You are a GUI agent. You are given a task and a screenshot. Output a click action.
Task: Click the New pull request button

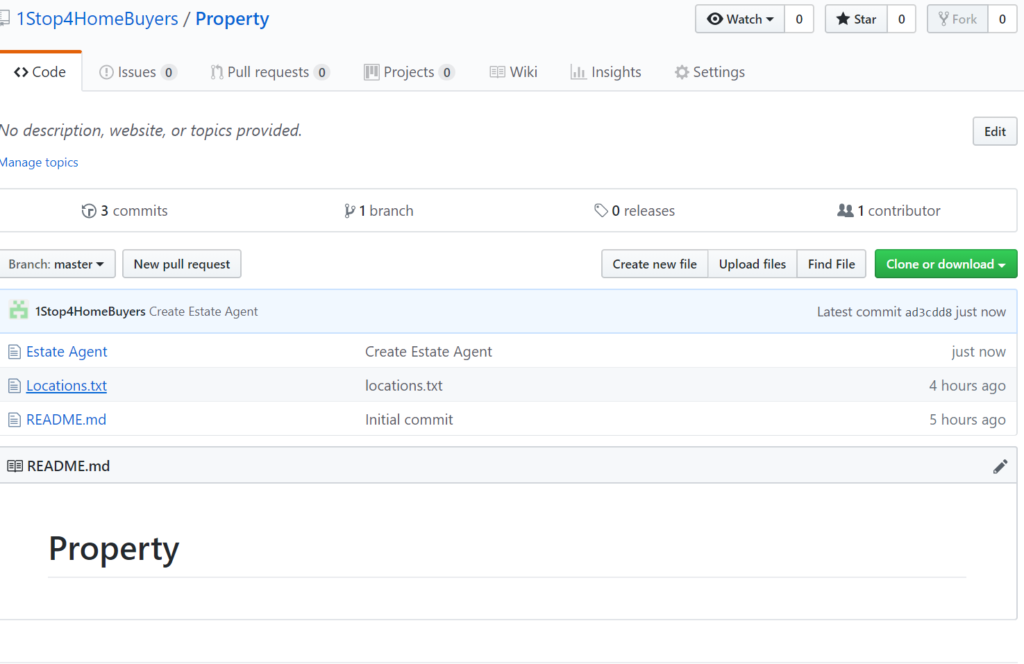tap(182, 264)
